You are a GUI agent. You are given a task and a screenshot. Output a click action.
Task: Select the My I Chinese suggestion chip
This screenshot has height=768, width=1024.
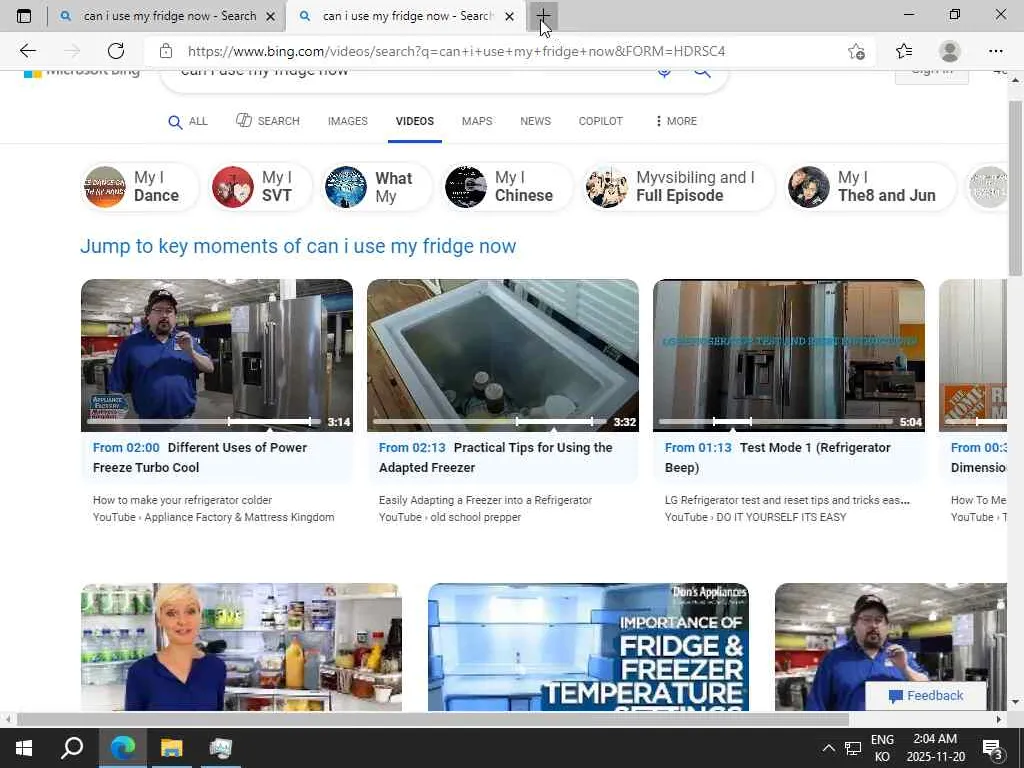[x=507, y=187]
